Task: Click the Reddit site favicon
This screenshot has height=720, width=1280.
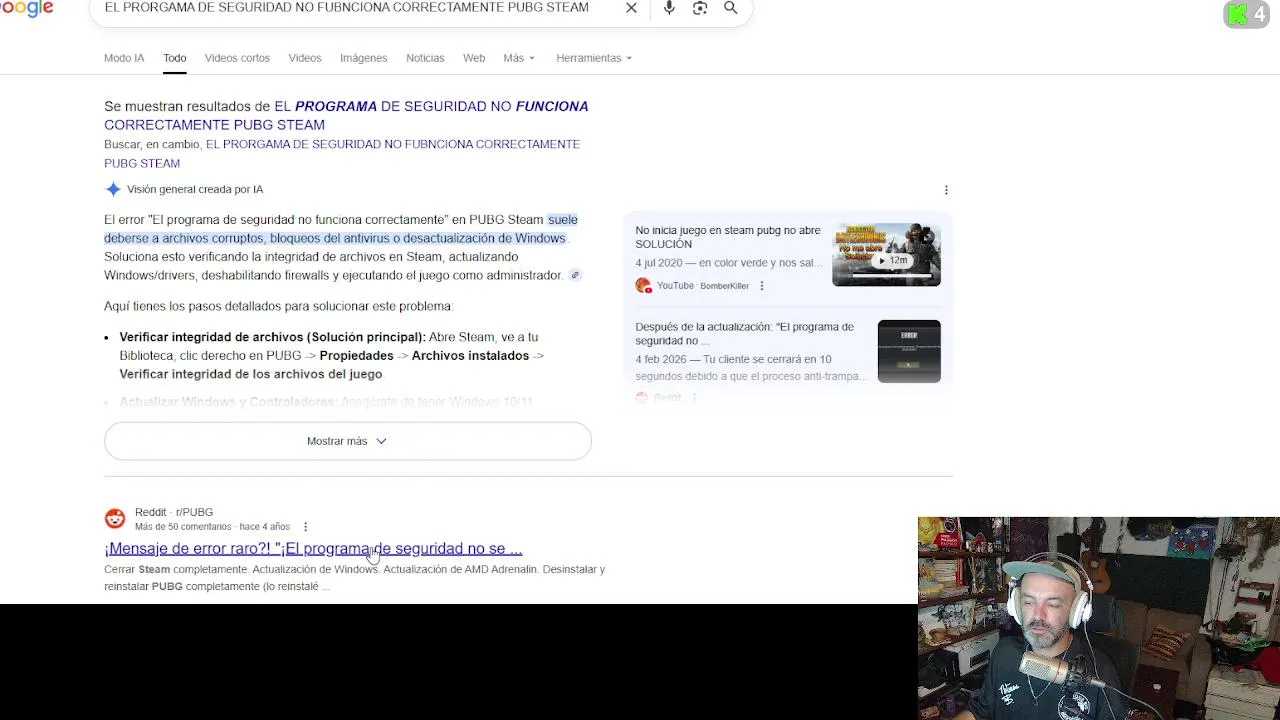Action: [115, 519]
